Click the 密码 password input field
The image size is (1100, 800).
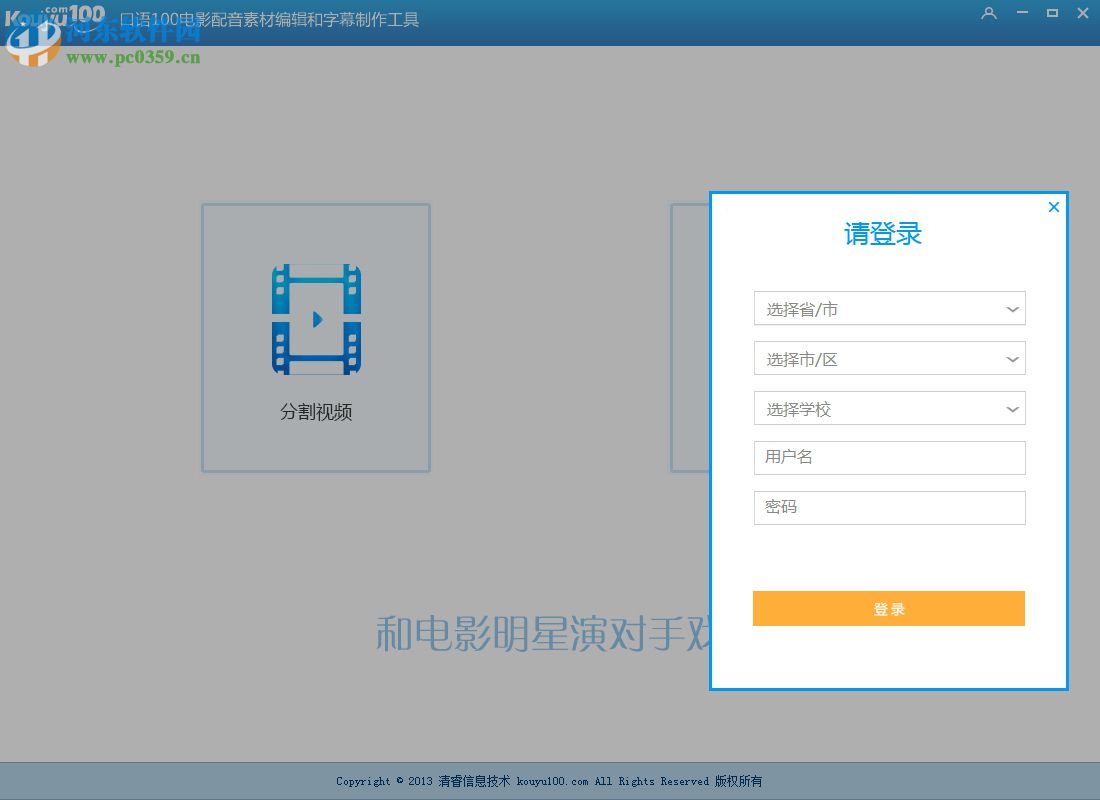click(x=889, y=507)
